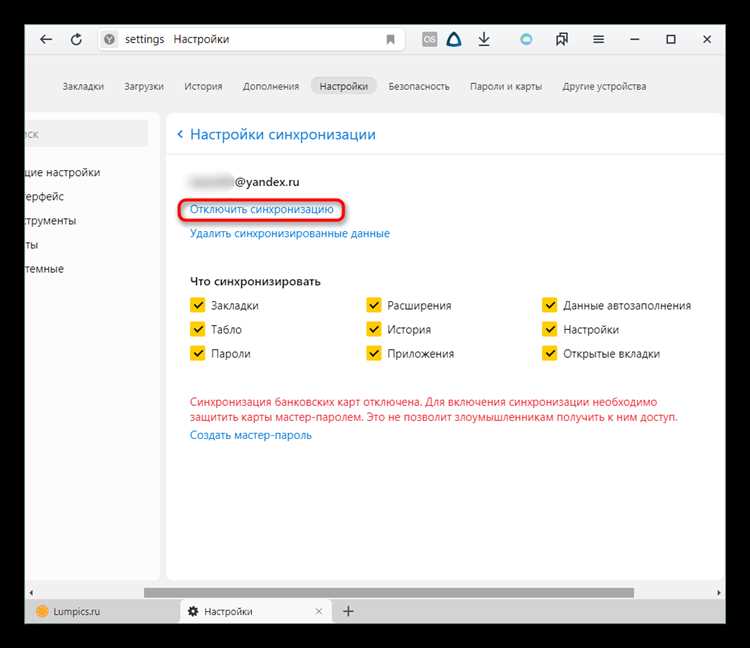Image resolution: width=750 pixels, height=648 pixels.
Task: Switch to the Безопасность tab
Action: click(418, 86)
